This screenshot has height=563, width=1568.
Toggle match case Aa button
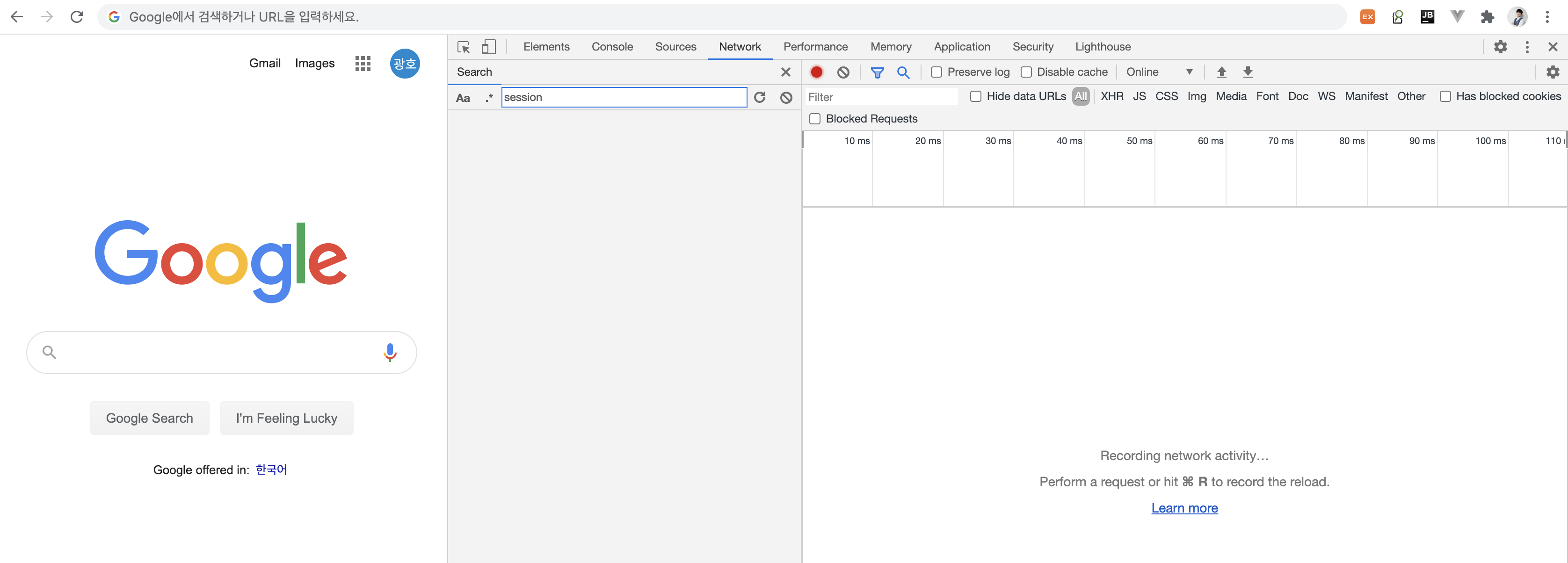[x=463, y=97]
